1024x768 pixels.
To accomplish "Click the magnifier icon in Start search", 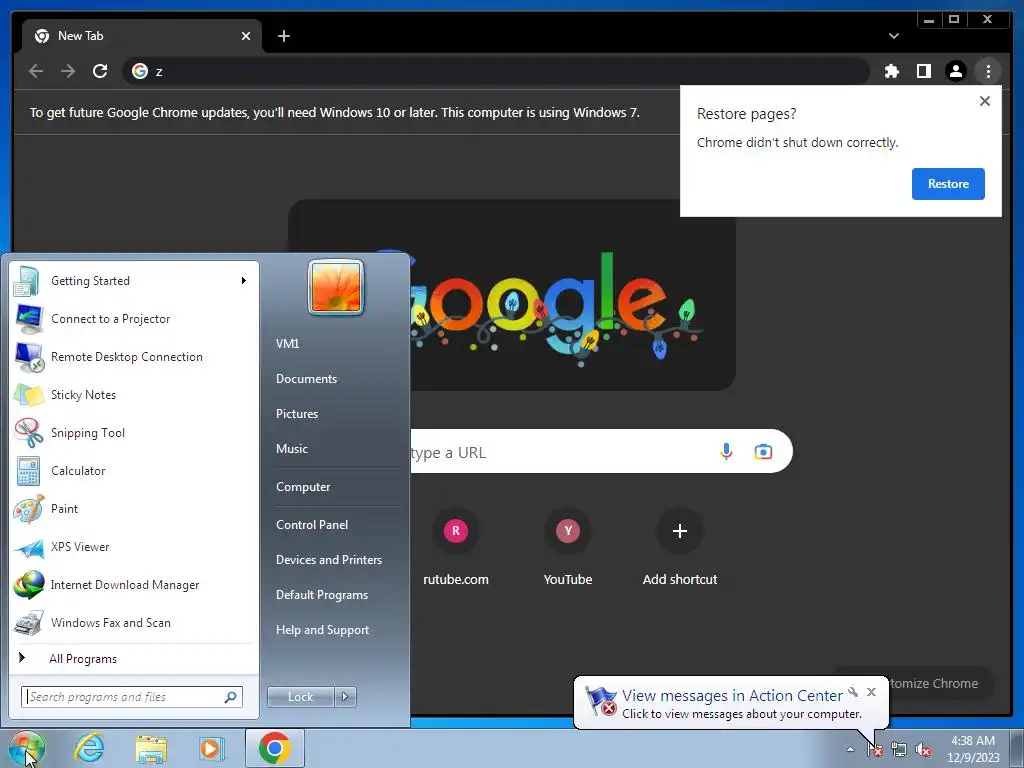I will click(x=231, y=697).
